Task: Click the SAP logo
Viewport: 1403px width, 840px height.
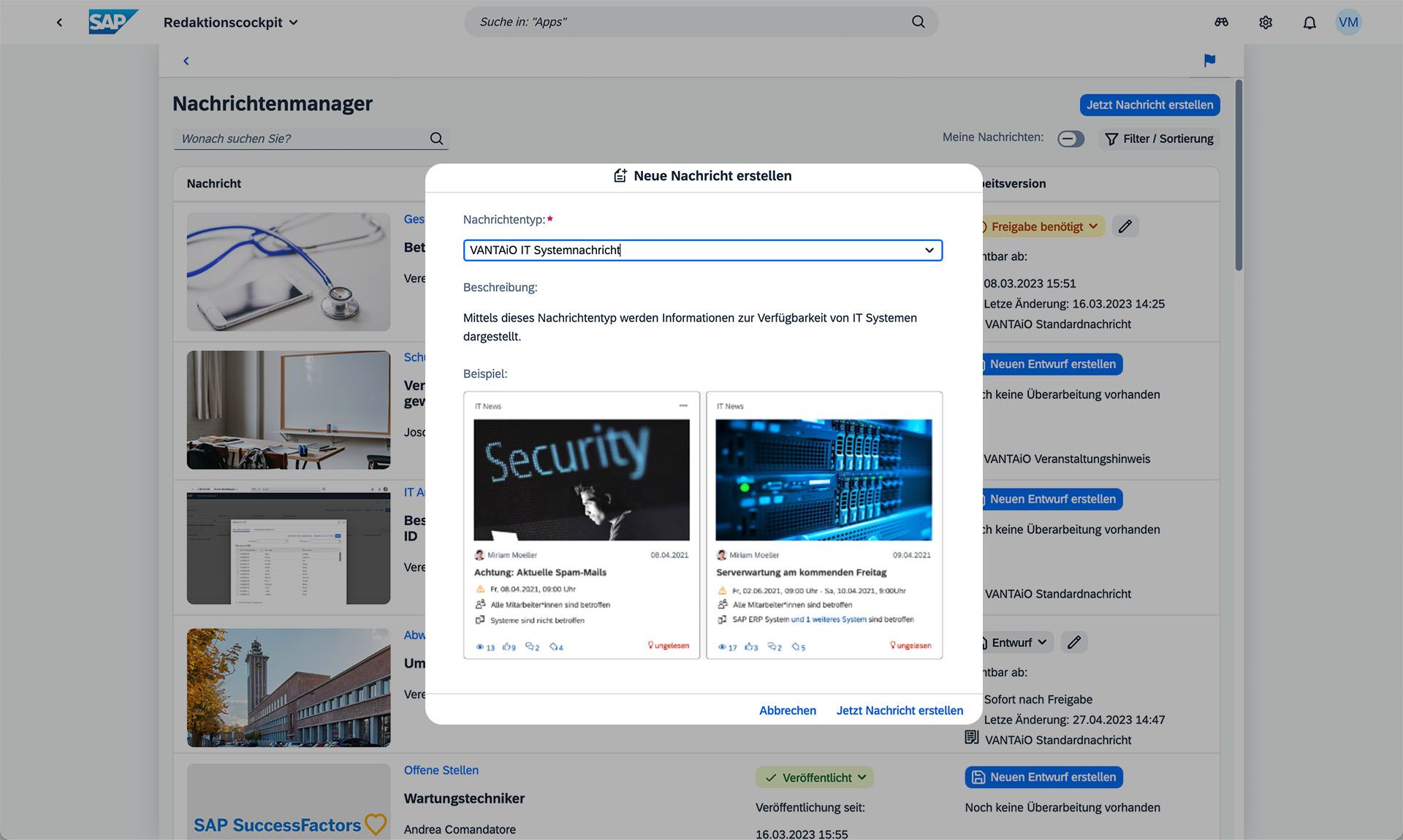Action: 113,22
